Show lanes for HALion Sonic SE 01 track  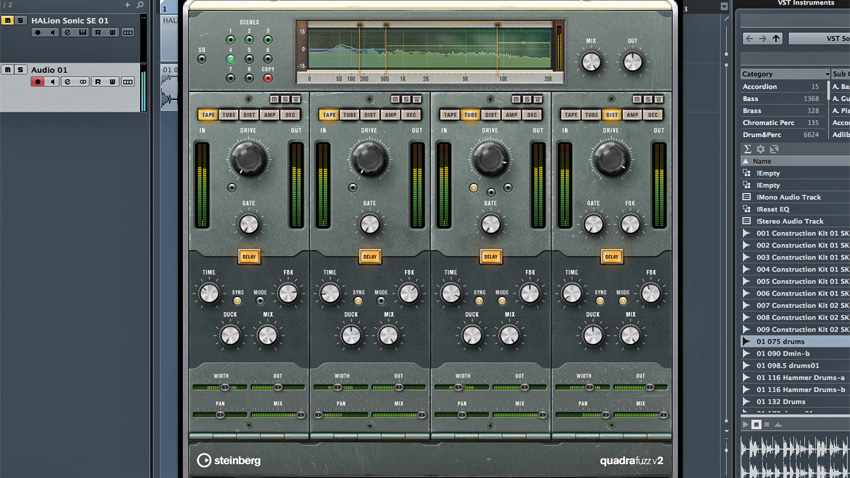128,33
